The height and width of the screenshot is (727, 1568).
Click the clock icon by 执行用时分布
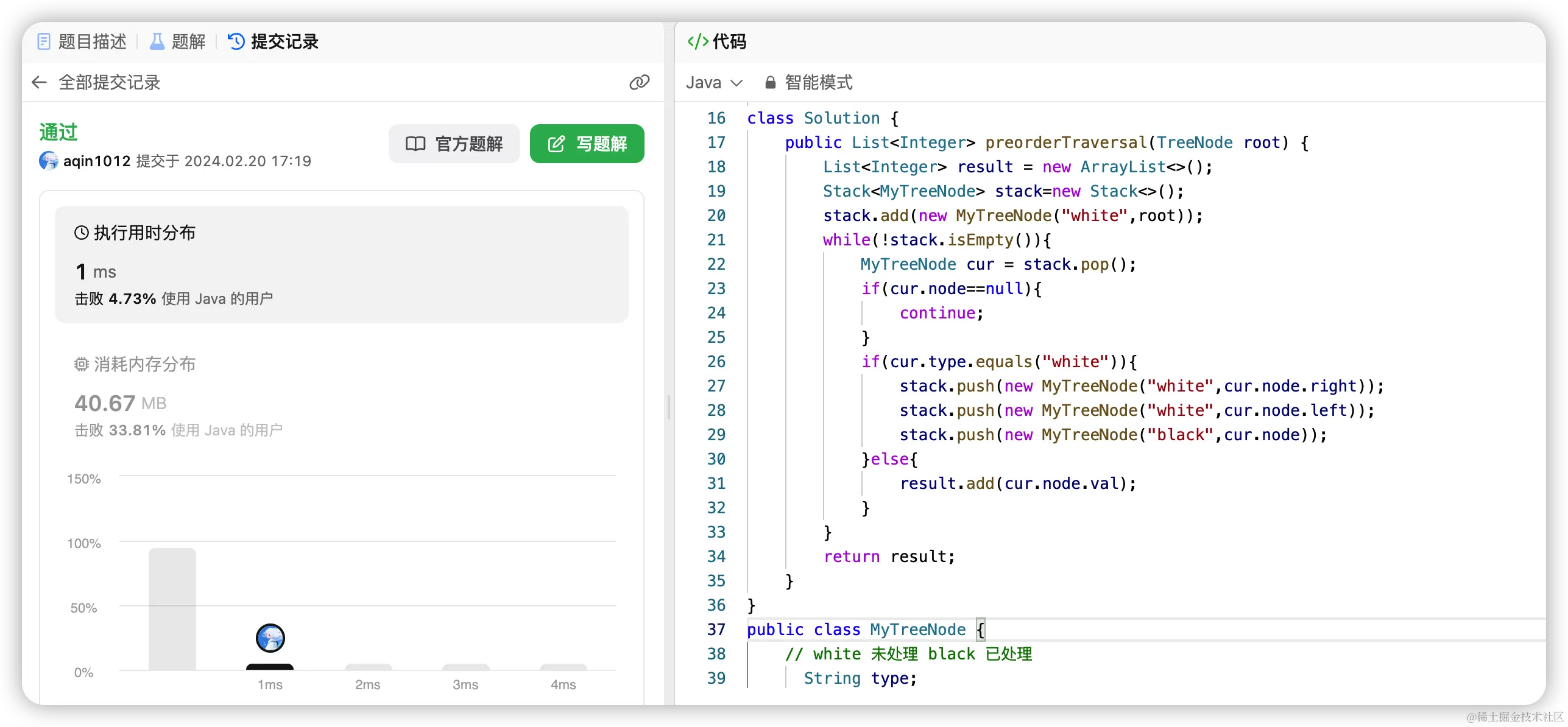pyautogui.click(x=82, y=233)
